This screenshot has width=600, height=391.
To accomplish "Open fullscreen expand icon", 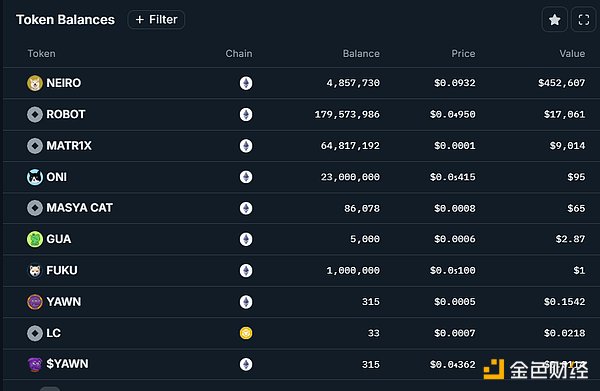I will pos(584,20).
